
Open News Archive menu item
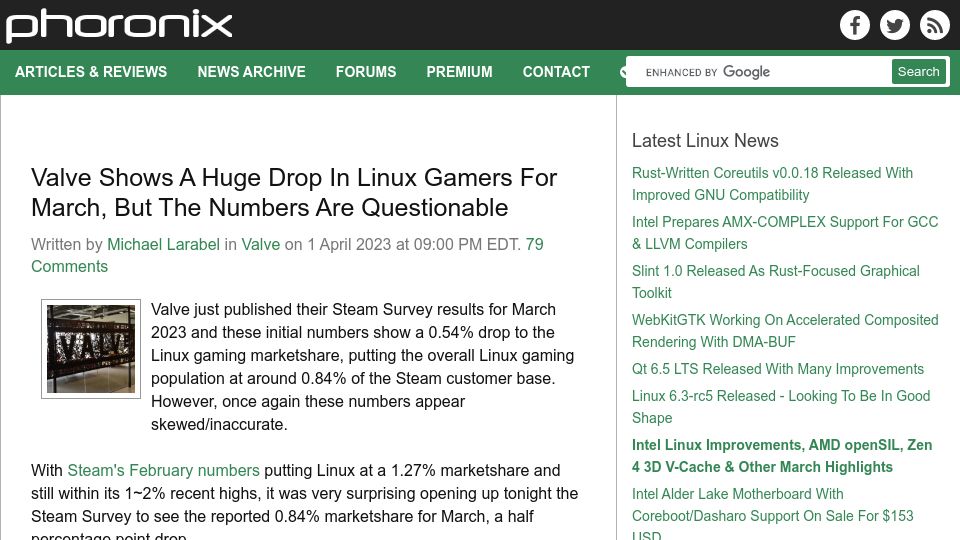coord(251,72)
